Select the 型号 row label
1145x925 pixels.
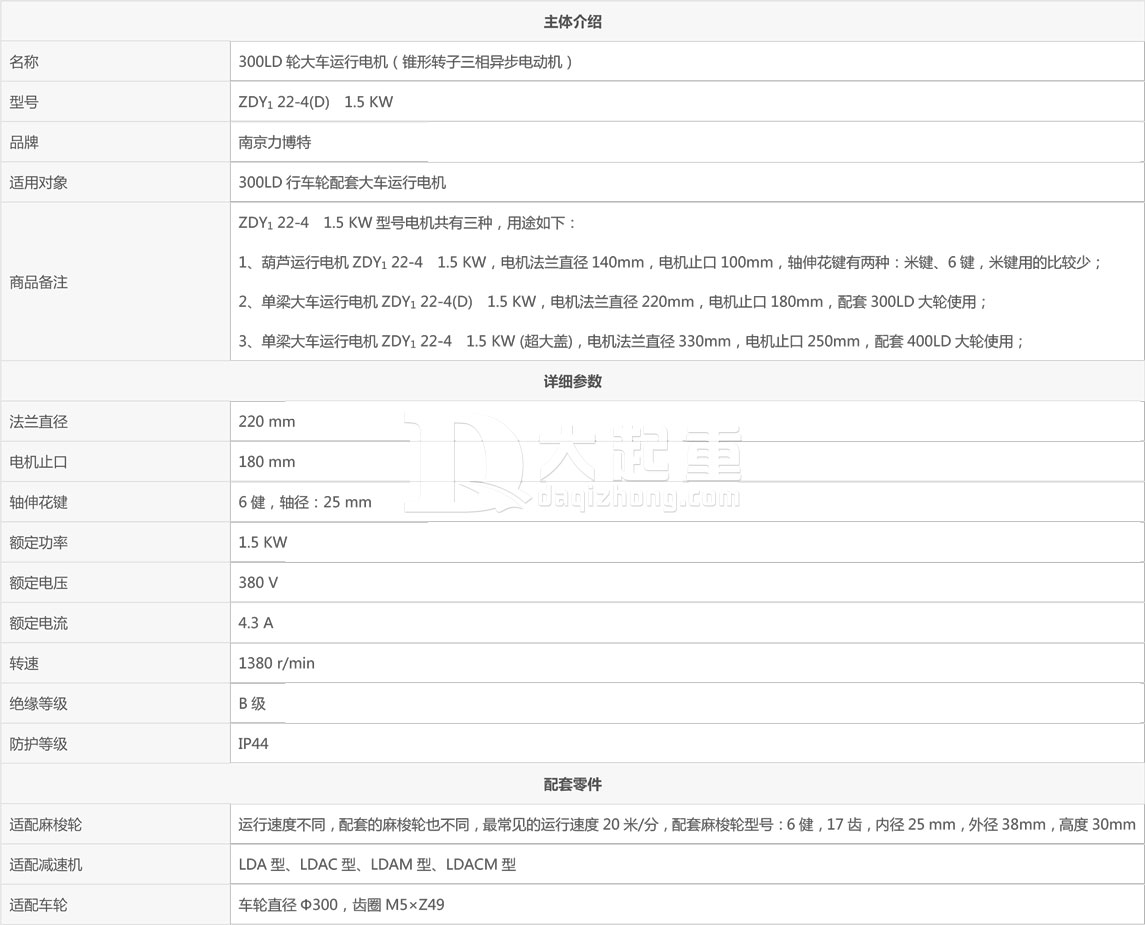tap(24, 102)
